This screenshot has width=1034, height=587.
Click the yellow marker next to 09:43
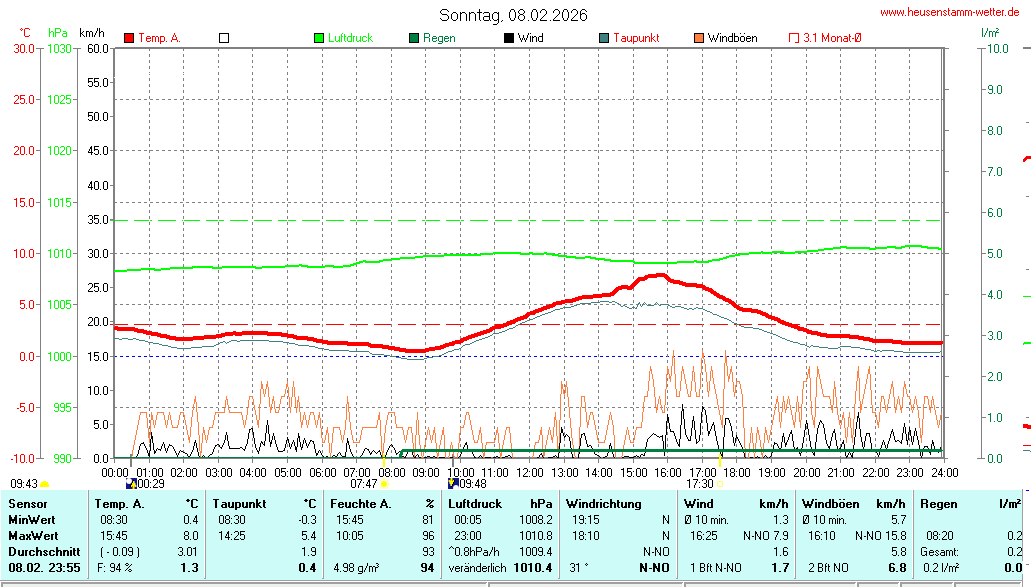point(44,484)
